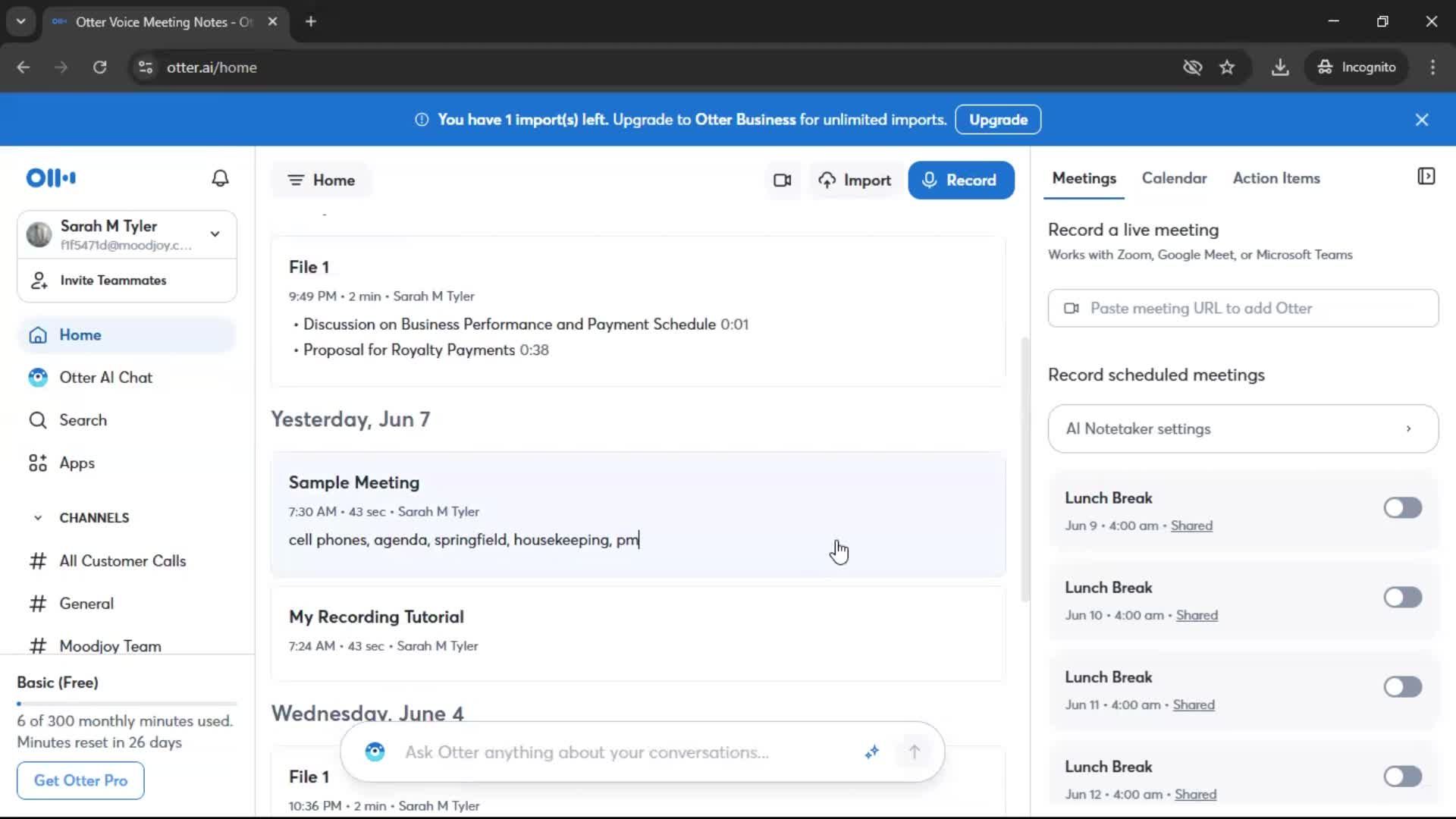Click the Record button

961,180
